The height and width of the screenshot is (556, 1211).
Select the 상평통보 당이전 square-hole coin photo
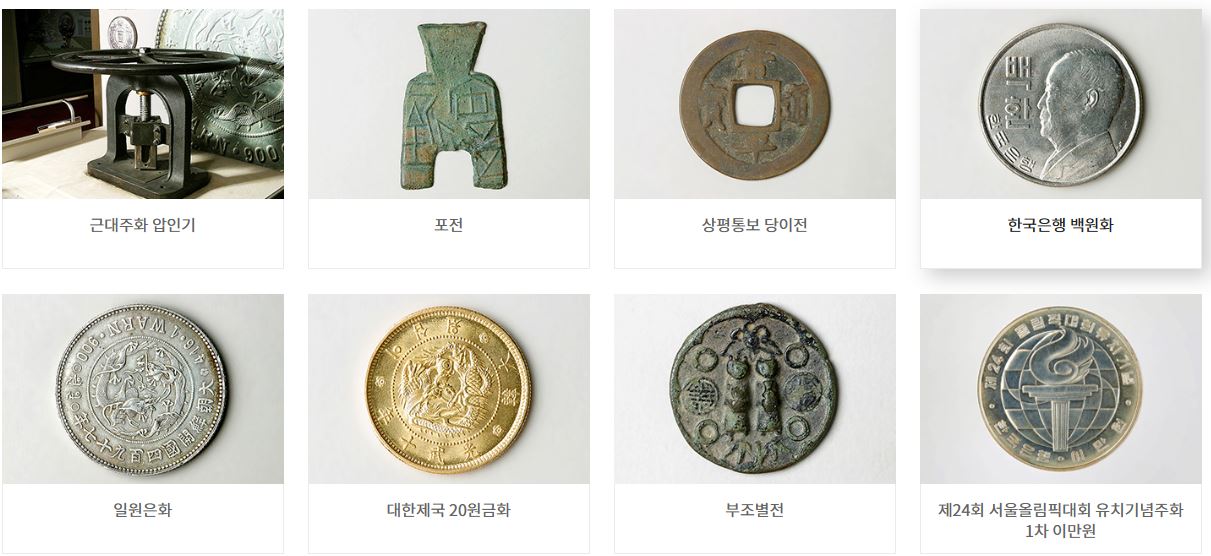(755, 104)
